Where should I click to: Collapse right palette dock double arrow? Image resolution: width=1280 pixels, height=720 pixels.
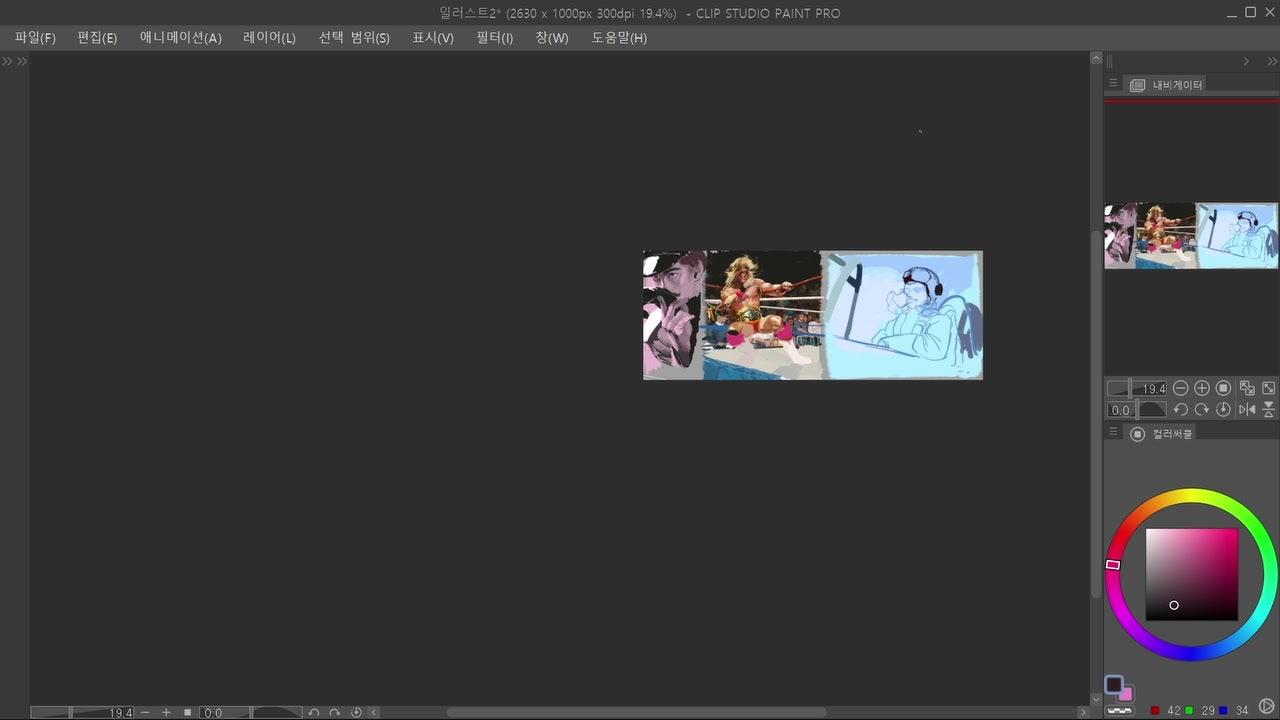(x=1272, y=61)
